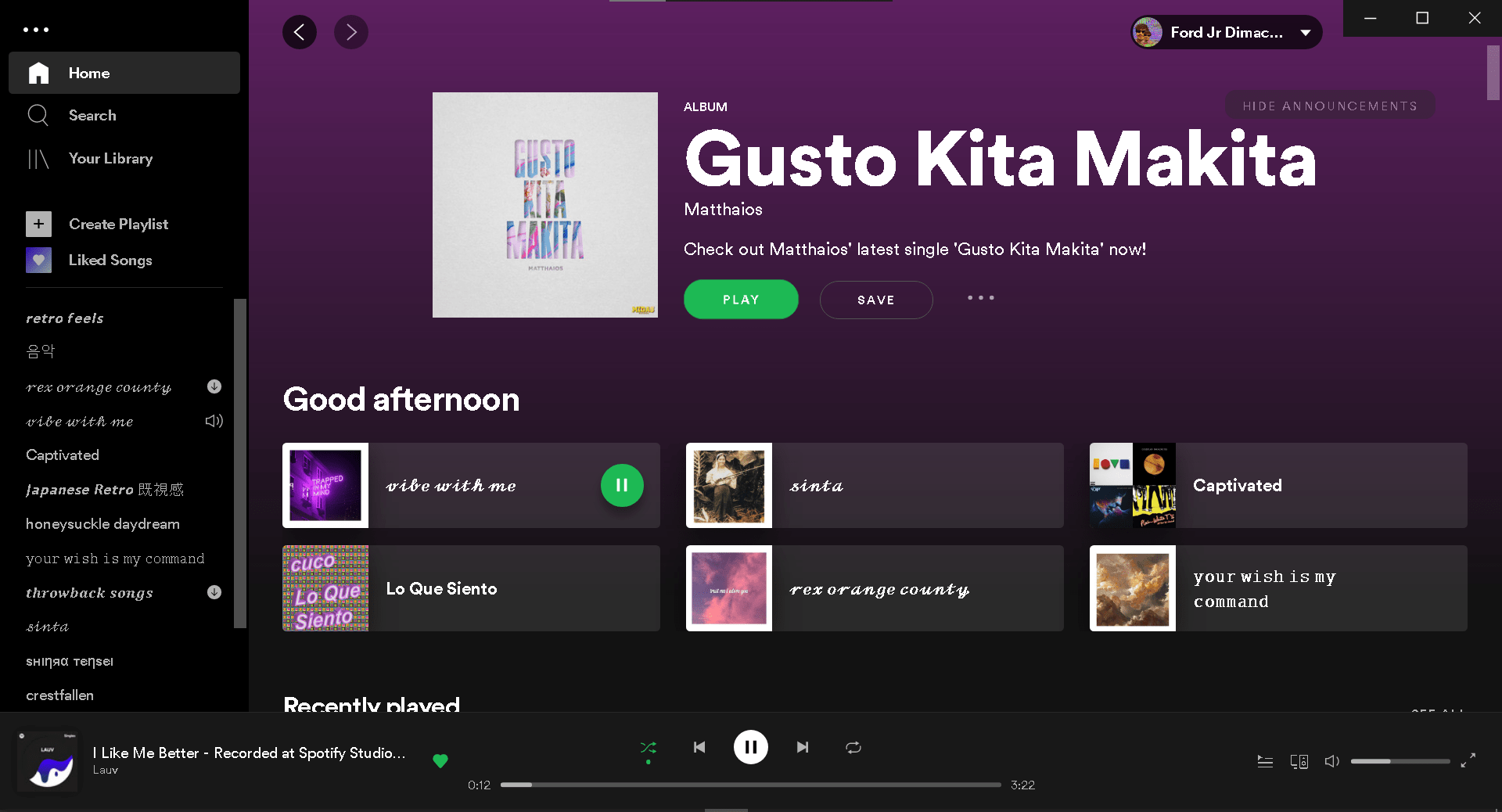The width and height of the screenshot is (1502, 812).
Task: Enter full screen mode
Action: point(1468,760)
